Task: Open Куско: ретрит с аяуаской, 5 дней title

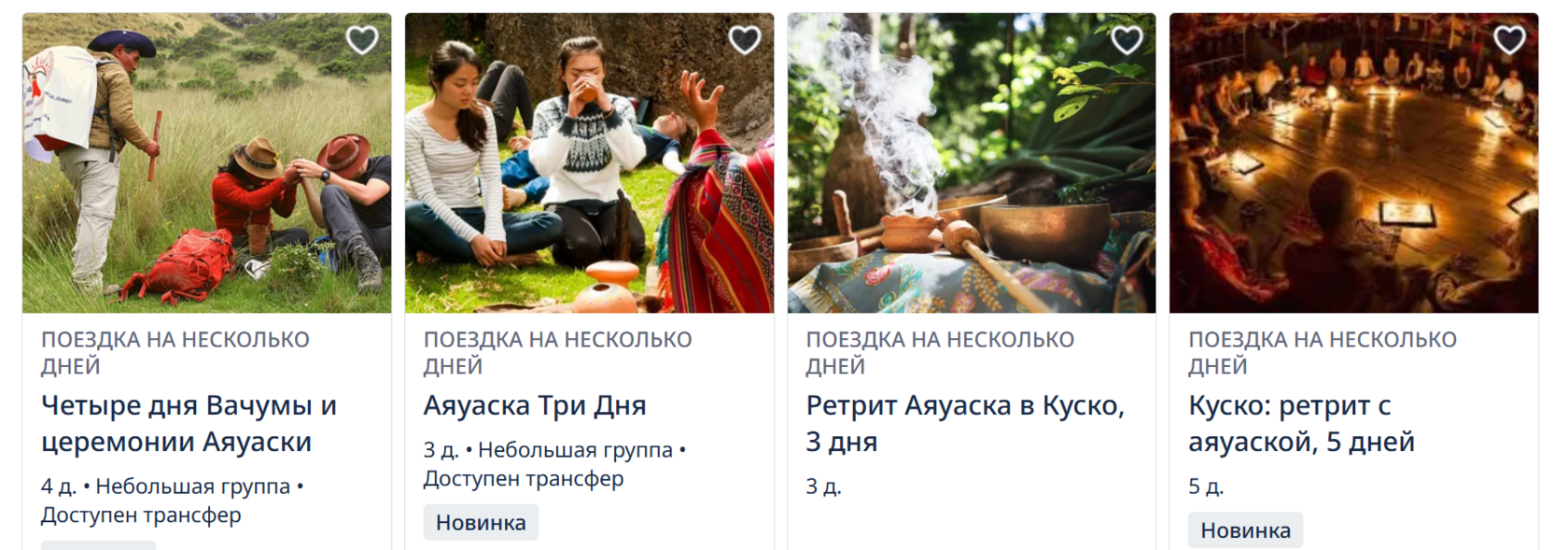Action: (x=1301, y=423)
